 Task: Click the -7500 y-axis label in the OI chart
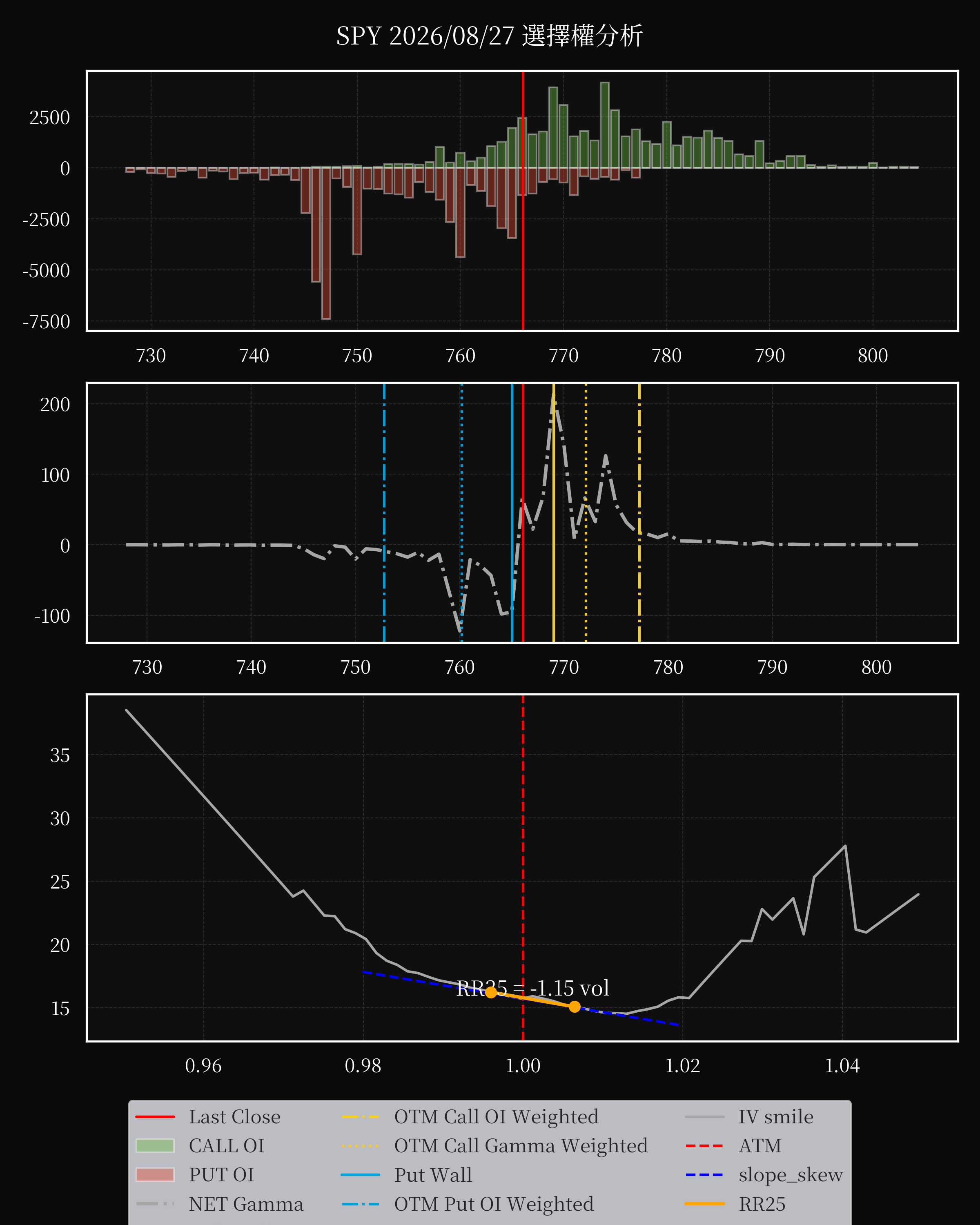pos(47,322)
